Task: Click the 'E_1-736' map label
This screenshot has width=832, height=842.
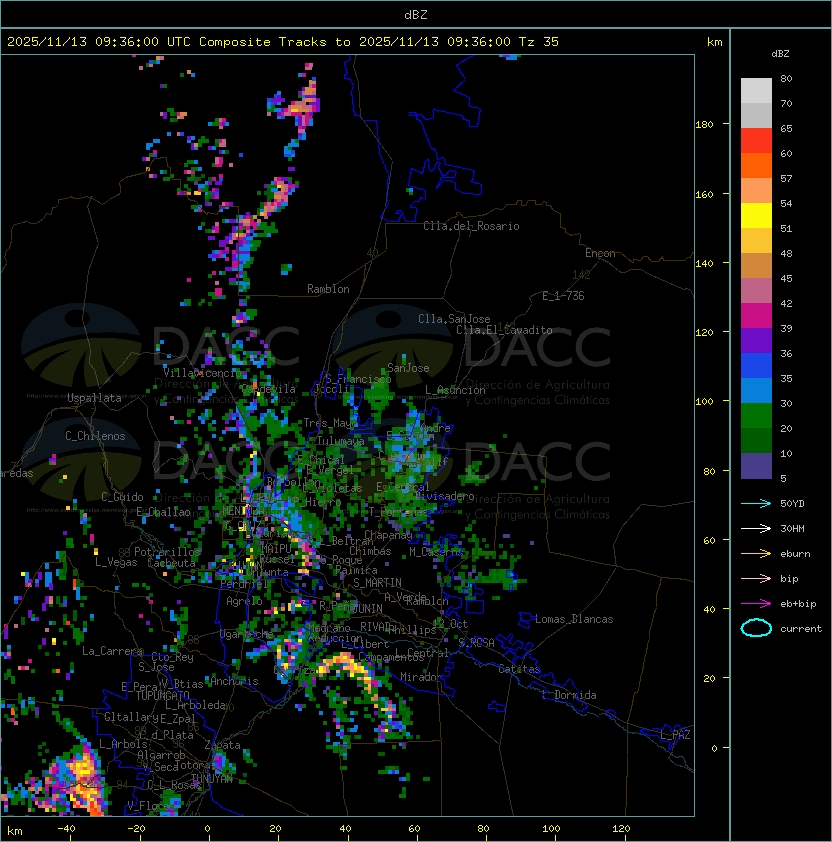Action: (563, 296)
